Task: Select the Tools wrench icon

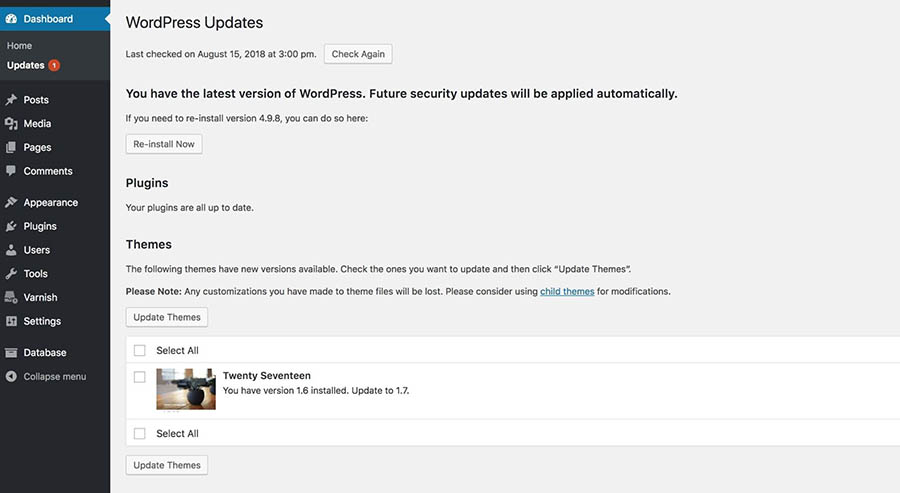Action: 11,274
